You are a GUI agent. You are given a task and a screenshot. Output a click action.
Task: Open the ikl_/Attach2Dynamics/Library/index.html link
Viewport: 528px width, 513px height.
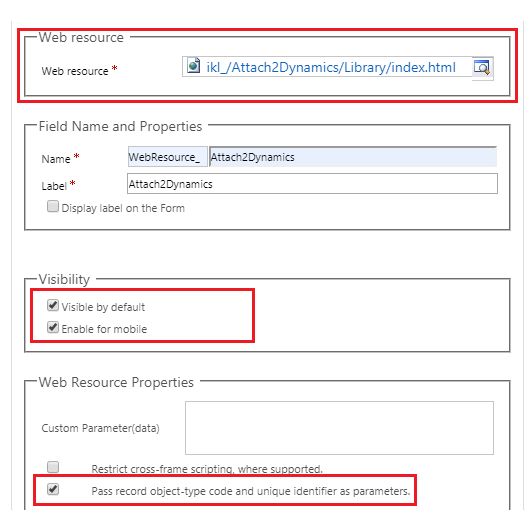pos(331,67)
